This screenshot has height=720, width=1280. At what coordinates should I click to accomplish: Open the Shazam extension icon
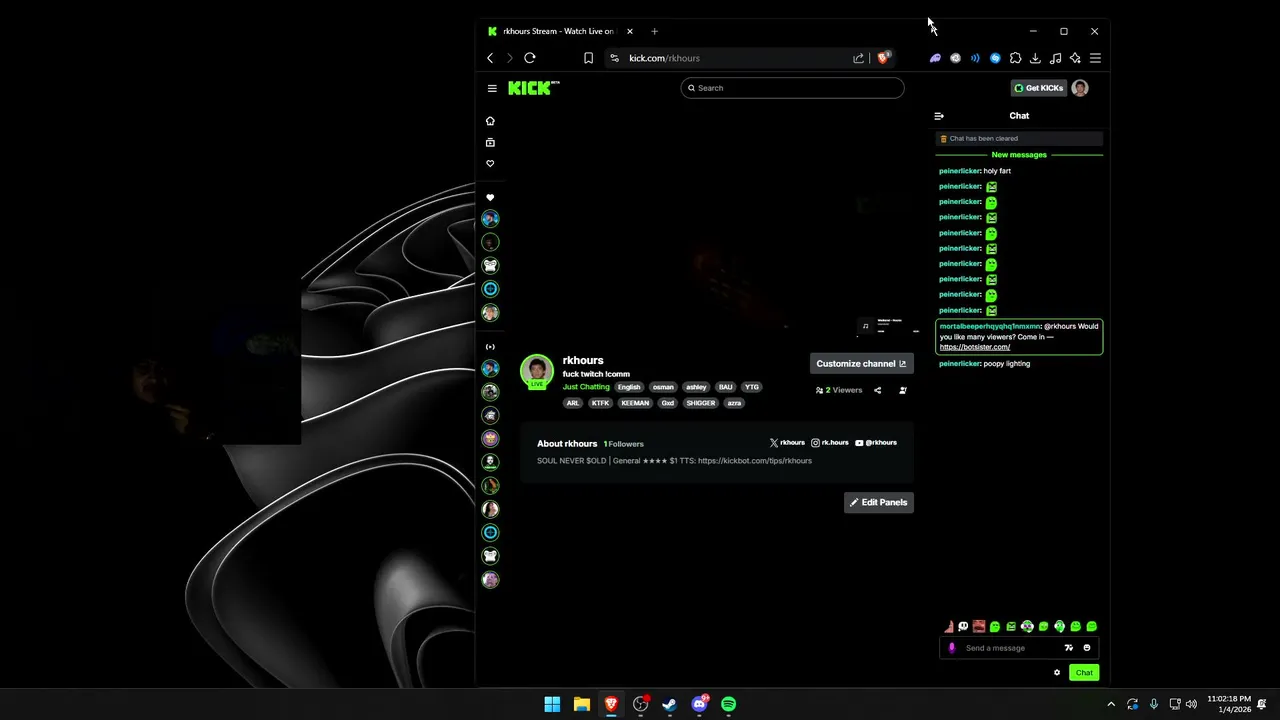point(995,58)
